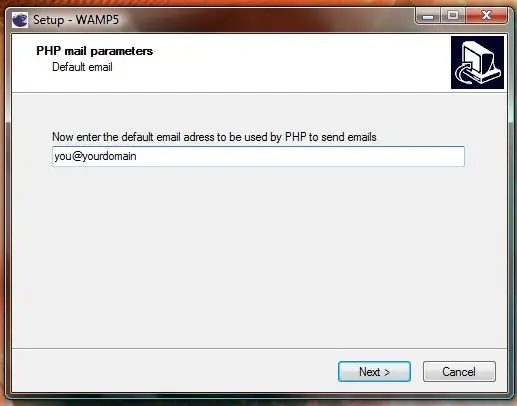Click the empty gray wizard body area
The height and width of the screenshot is (406, 517).
pyautogui.click(x=259, y=257)
